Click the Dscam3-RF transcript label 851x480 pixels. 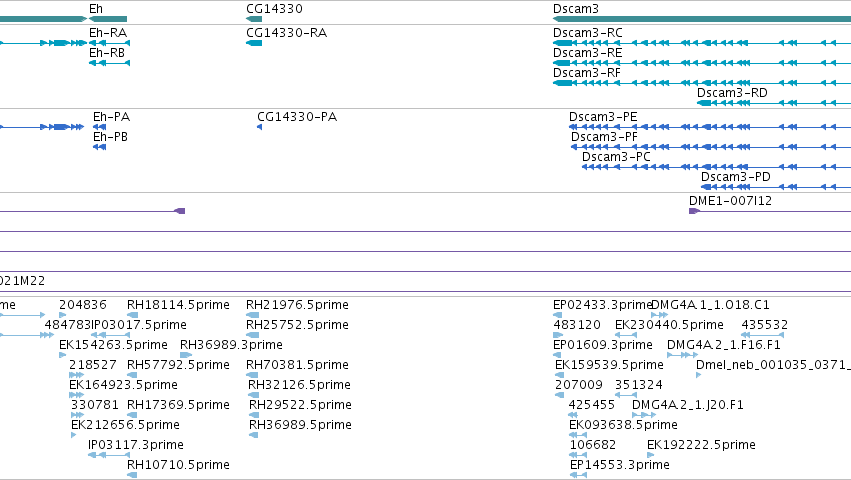587,73
